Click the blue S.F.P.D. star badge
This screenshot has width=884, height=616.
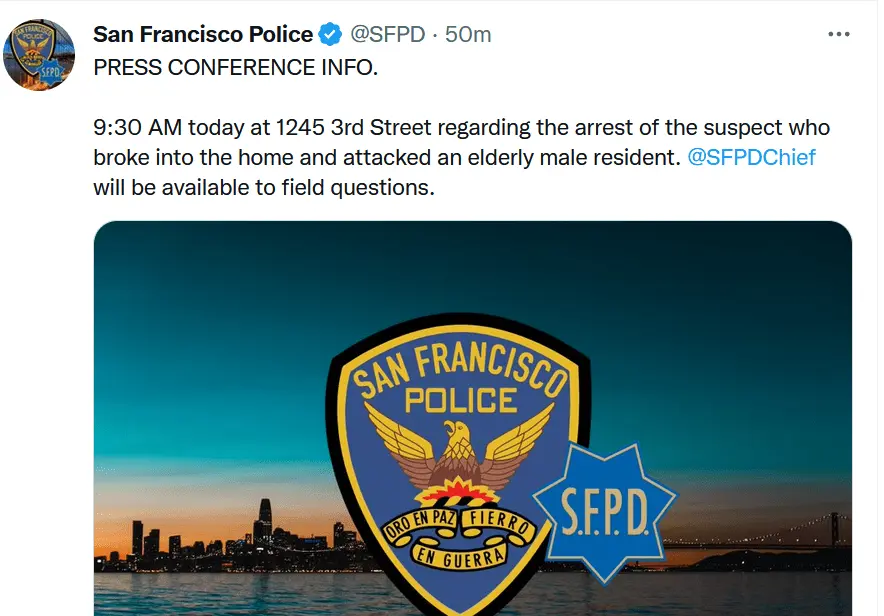coord(603,508)
